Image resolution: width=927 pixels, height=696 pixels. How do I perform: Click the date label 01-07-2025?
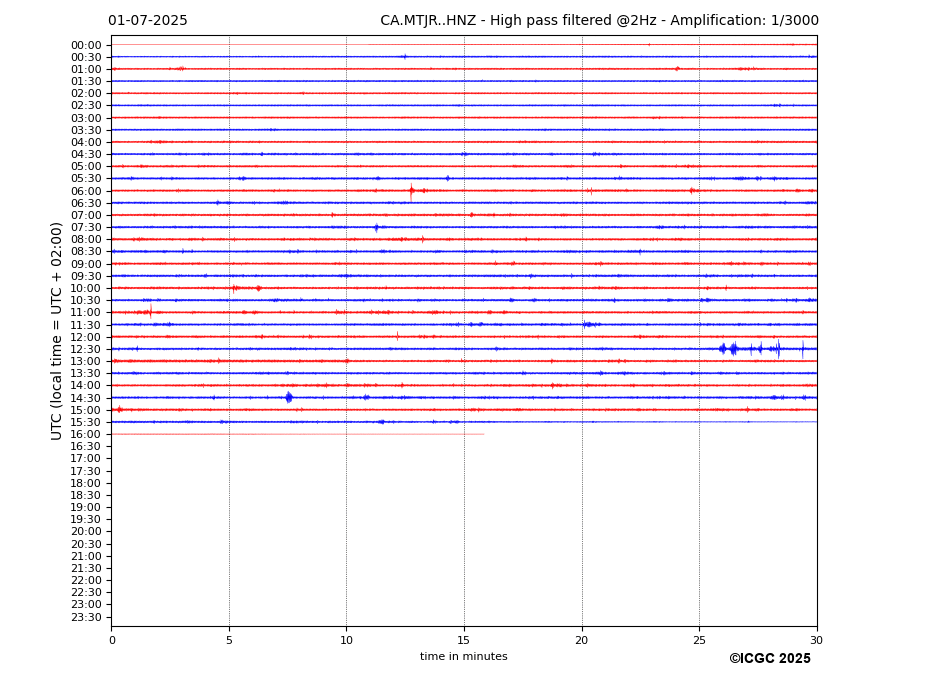click(148, 21)
